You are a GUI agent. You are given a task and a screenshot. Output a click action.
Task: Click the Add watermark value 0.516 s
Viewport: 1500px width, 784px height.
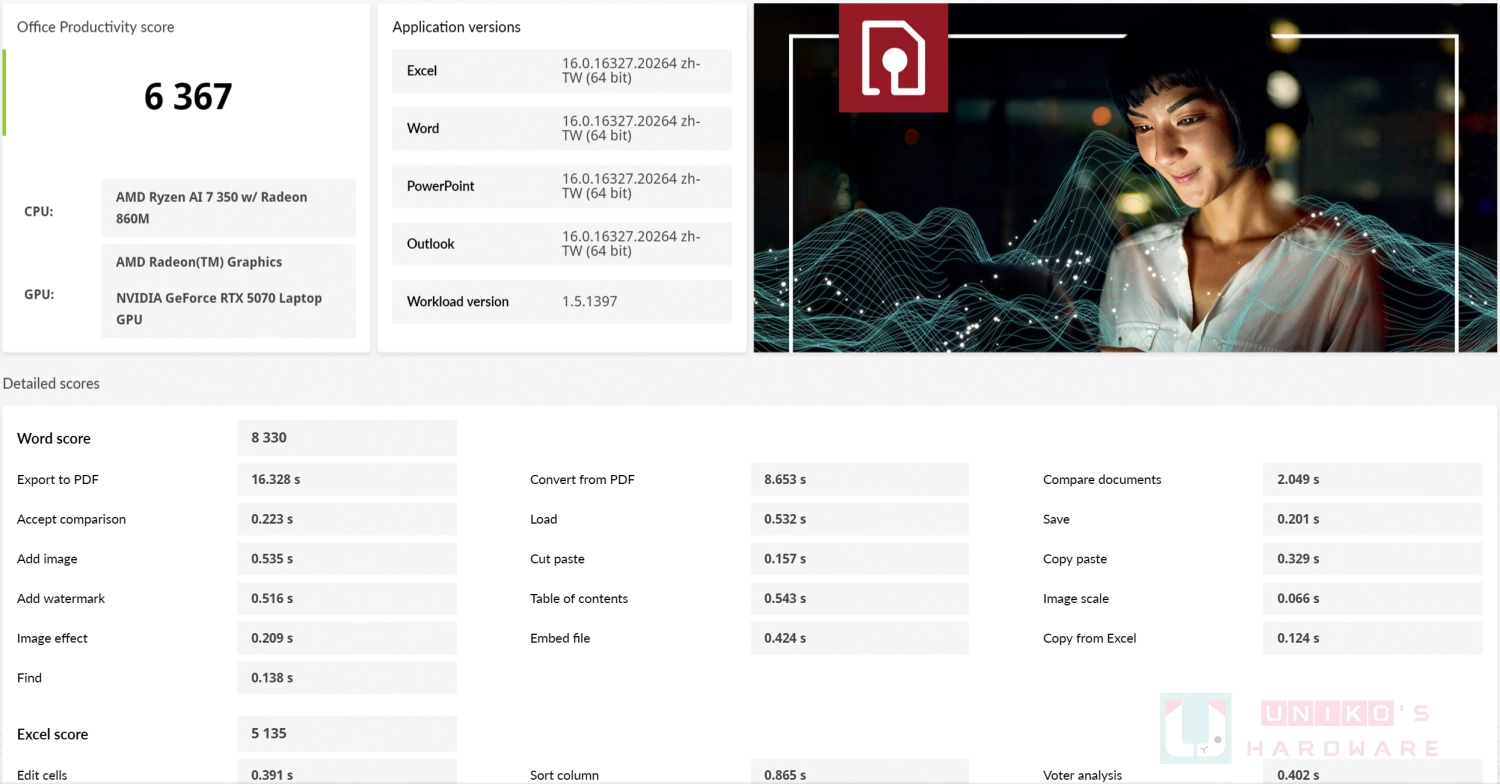pos(347,599)
